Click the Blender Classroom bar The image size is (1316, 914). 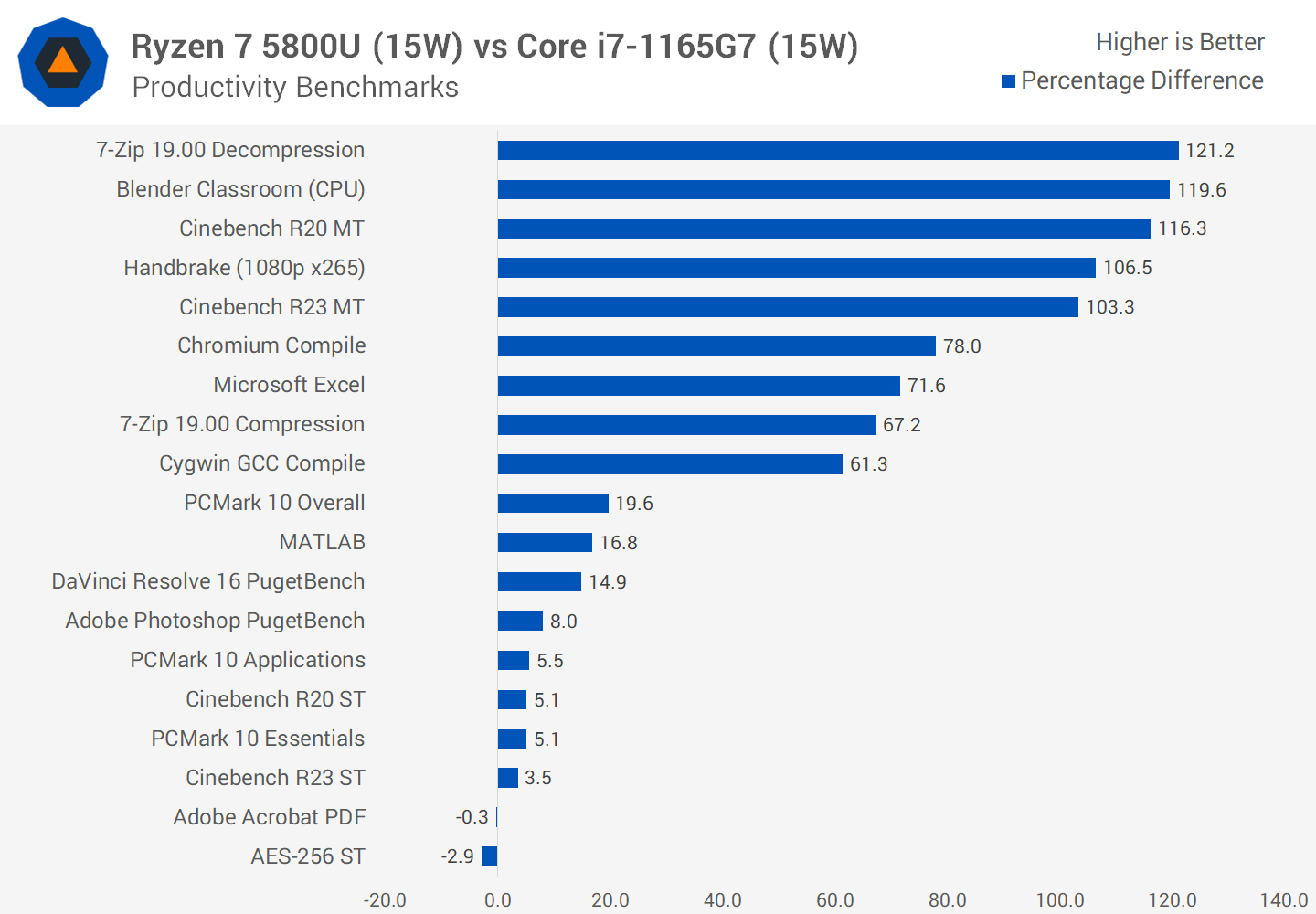click(x=833, y=189)
